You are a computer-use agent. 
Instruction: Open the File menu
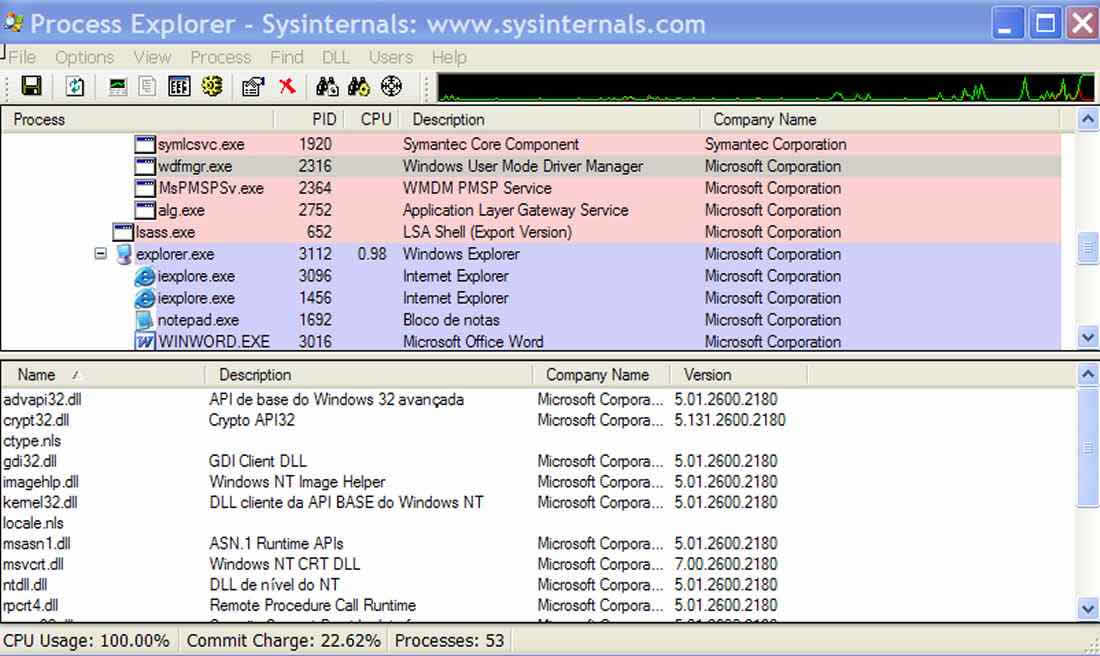coord(22,57)
